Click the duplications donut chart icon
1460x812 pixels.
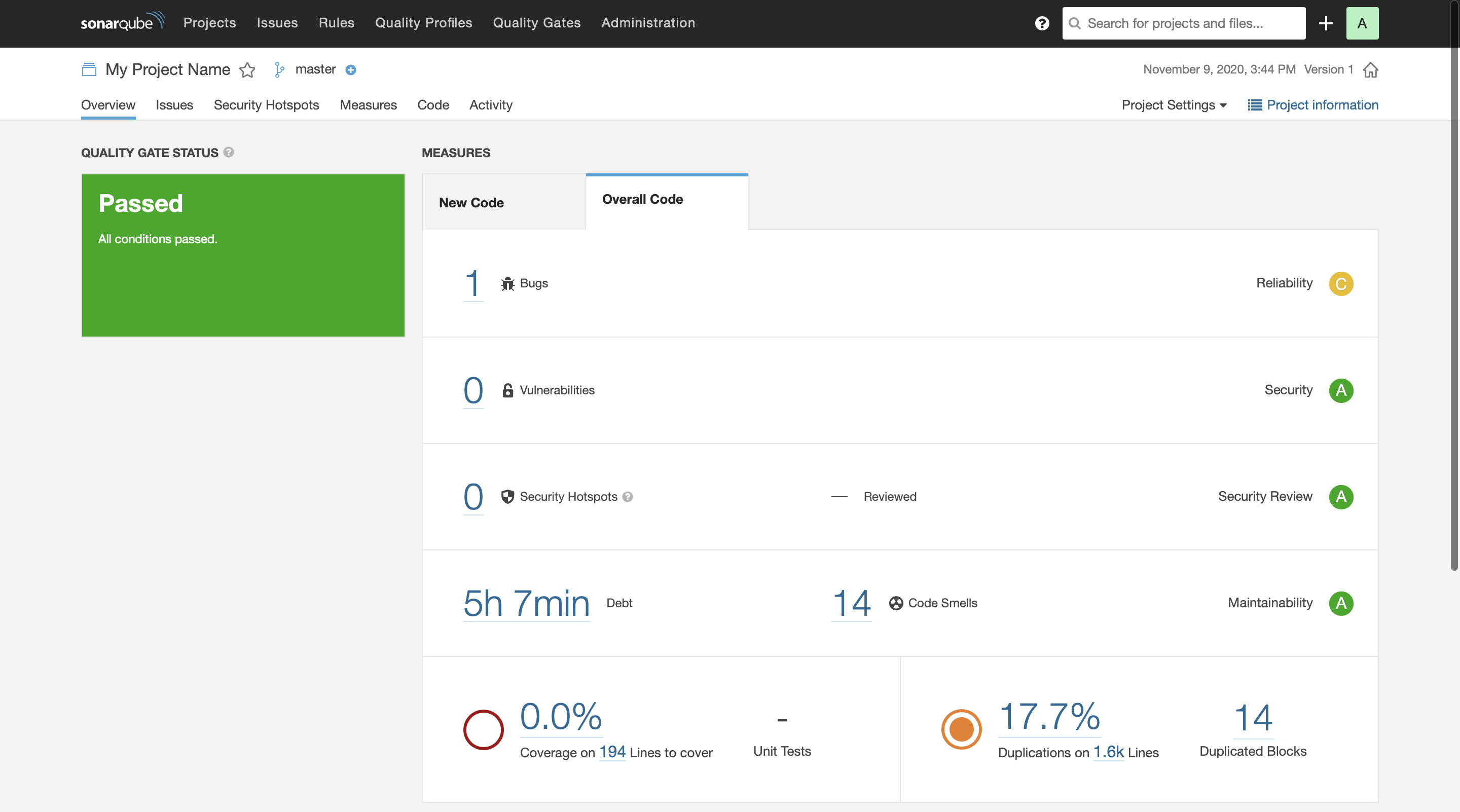961,729
